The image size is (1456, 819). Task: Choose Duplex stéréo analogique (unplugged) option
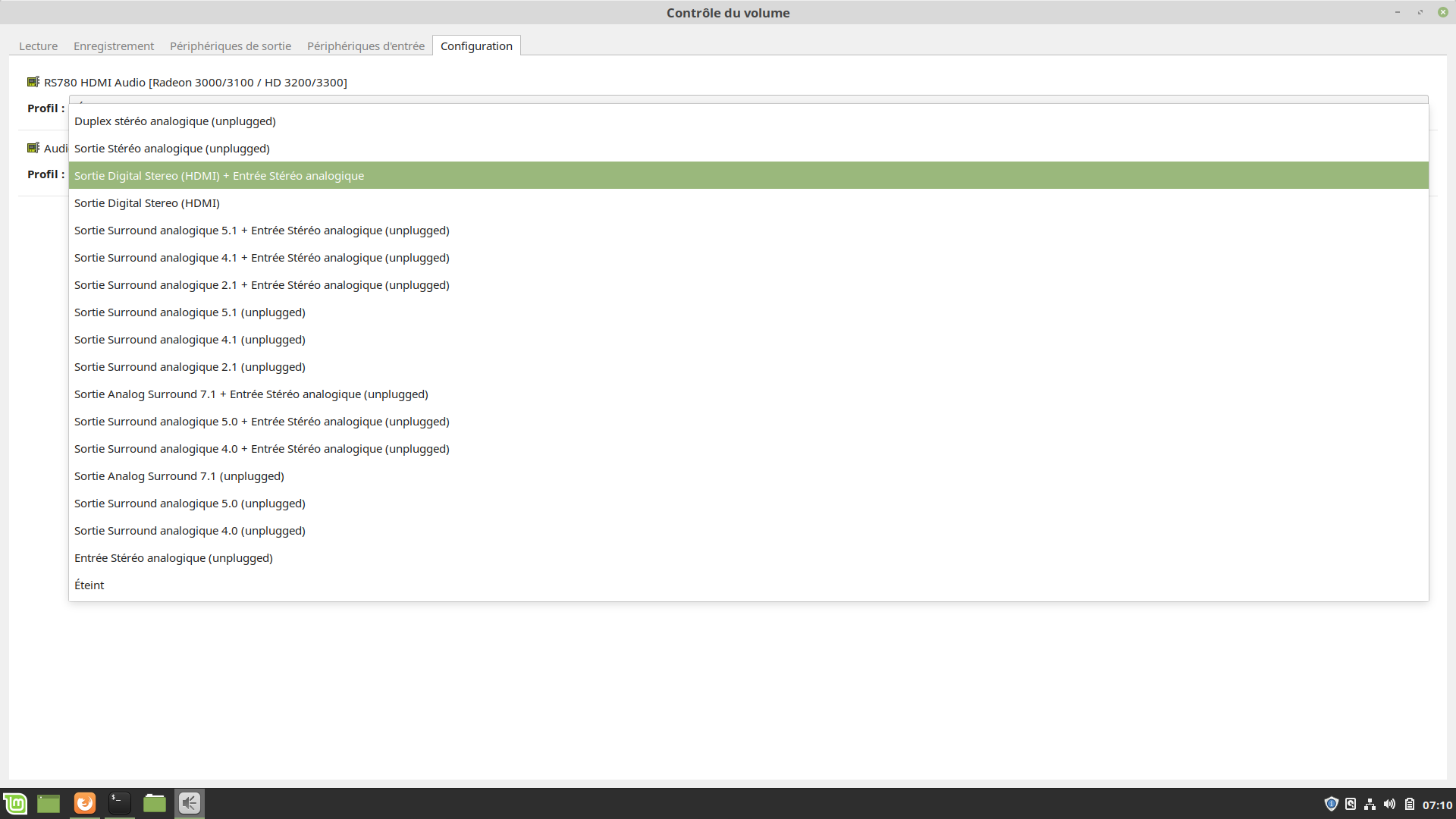coord(175,121)
